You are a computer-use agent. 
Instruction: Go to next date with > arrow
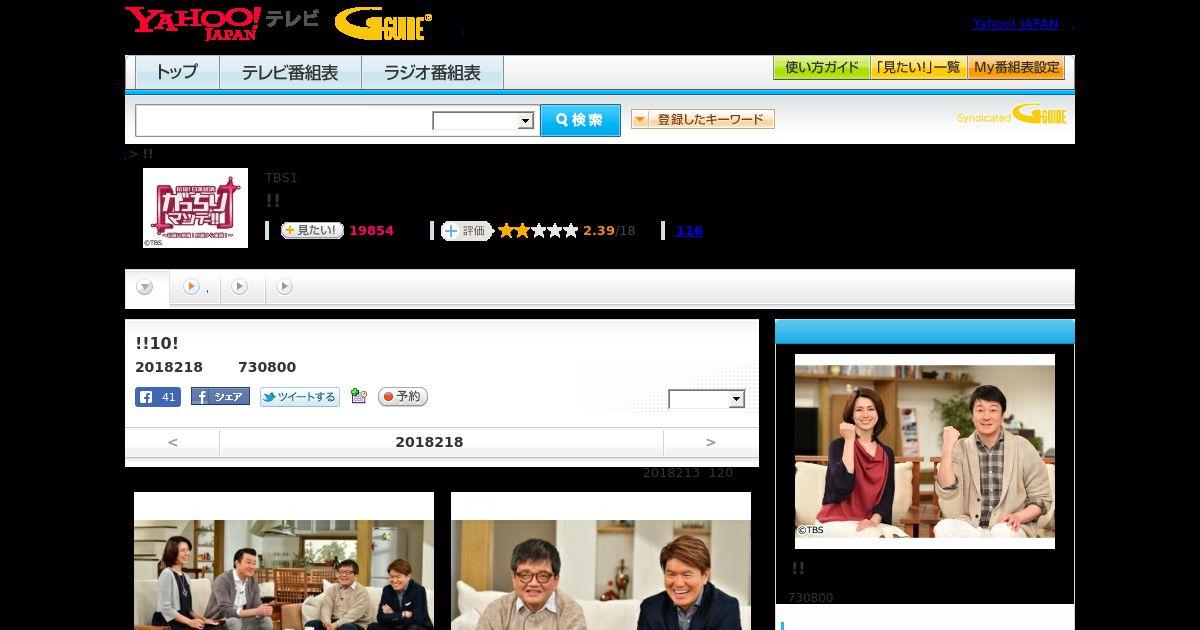711,442
